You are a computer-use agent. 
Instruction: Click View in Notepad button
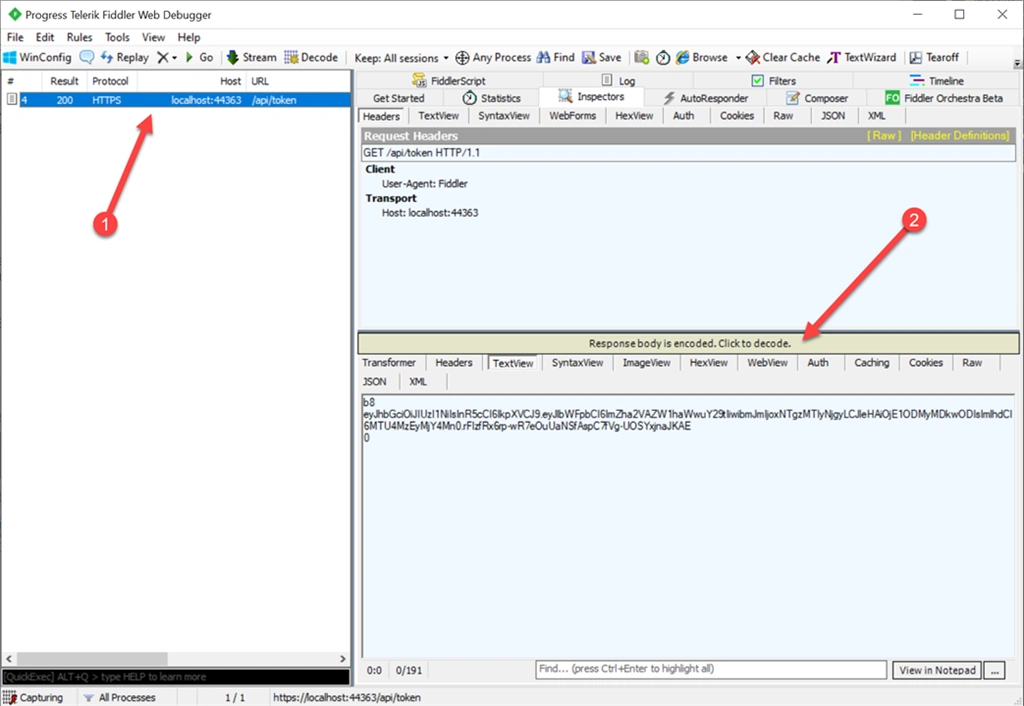[x=936, y=670]
